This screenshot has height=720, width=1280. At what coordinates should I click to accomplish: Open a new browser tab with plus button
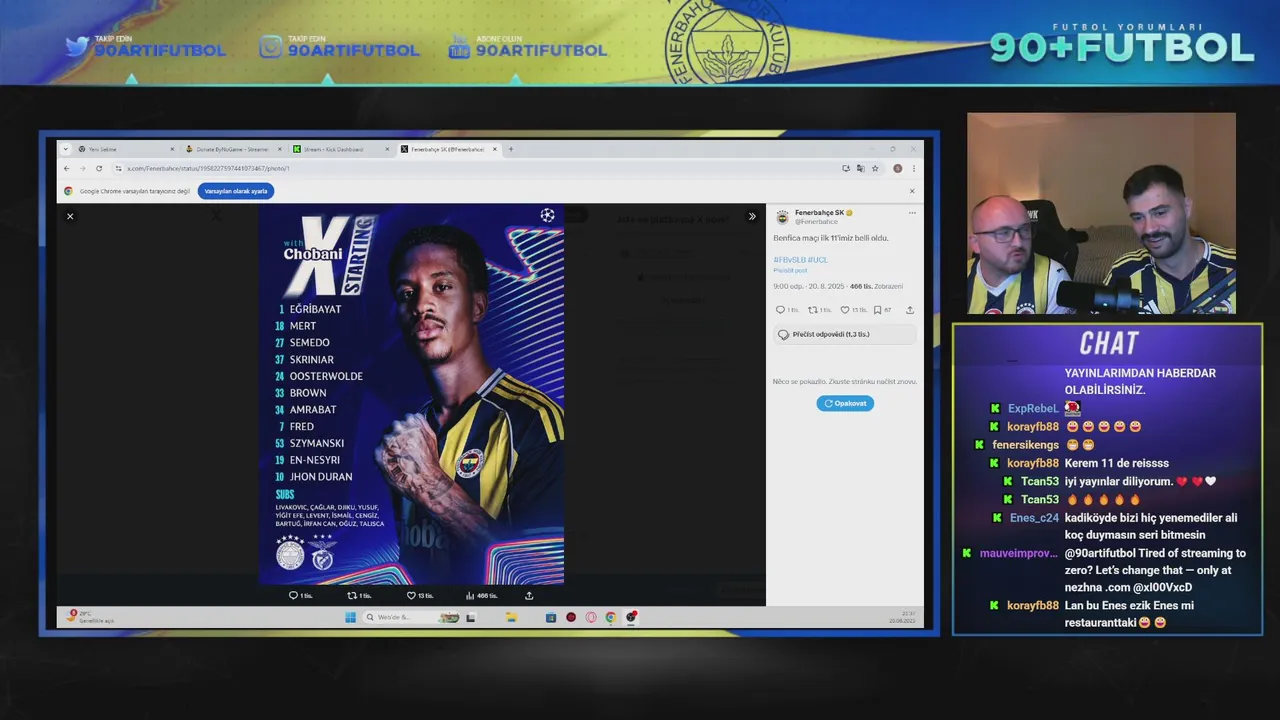[511, 149]
